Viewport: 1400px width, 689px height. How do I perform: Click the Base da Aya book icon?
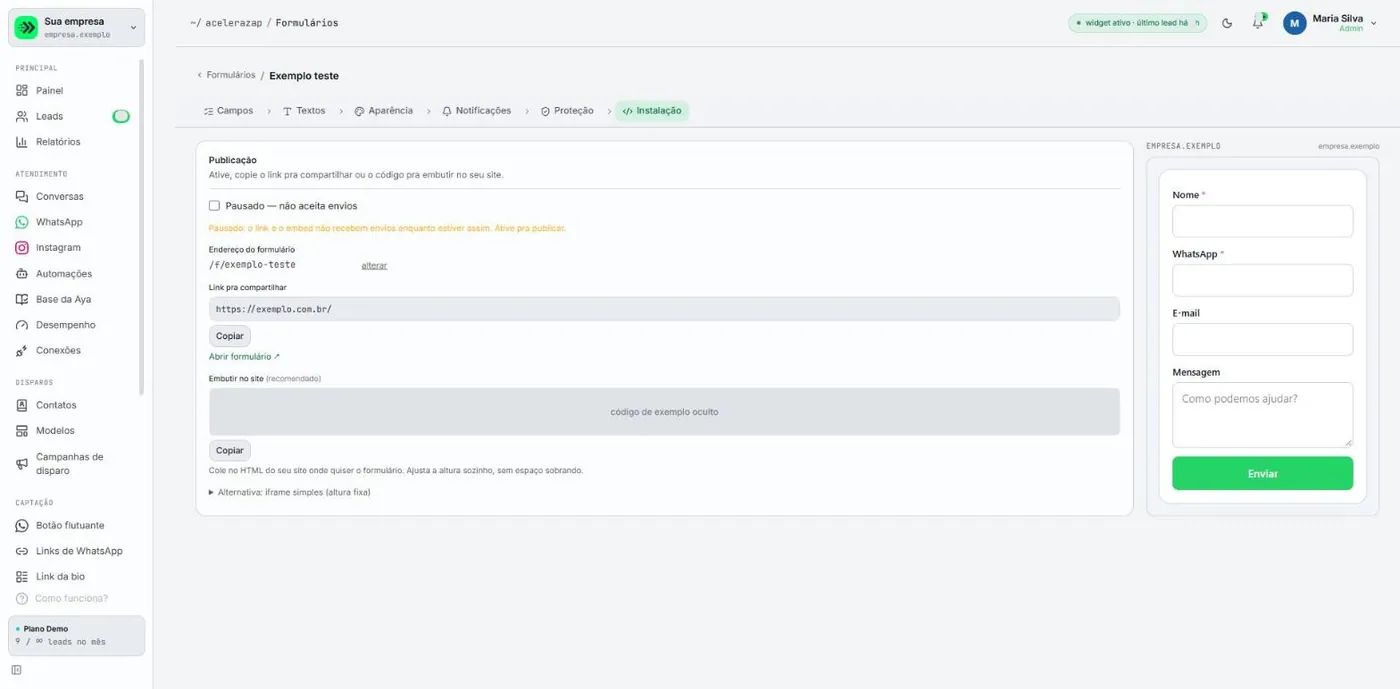22,299
